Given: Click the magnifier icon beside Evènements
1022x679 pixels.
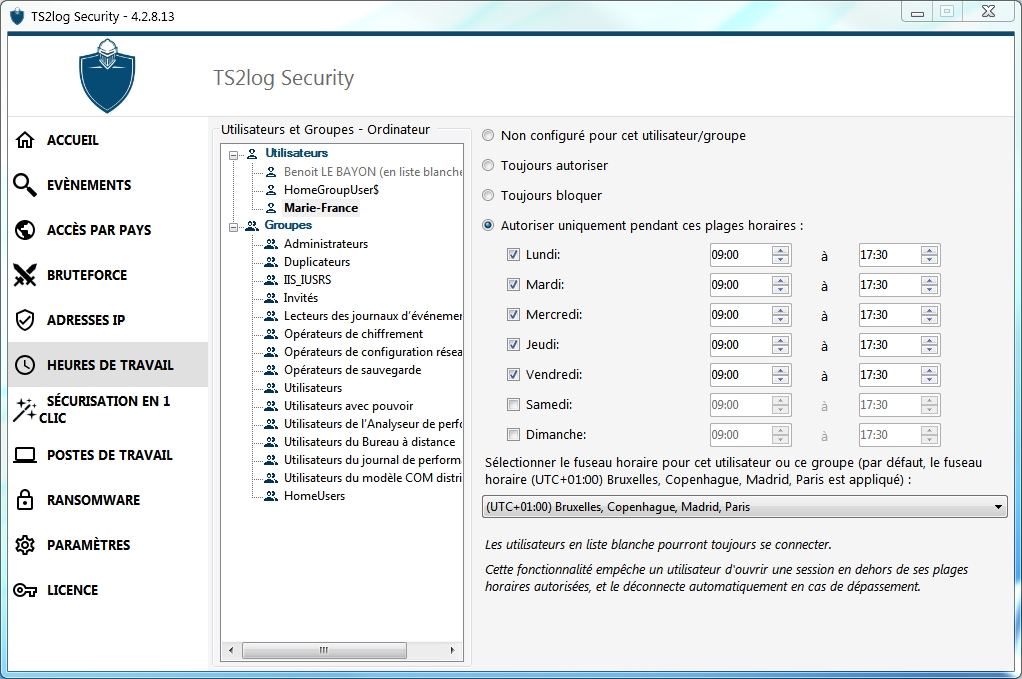Looking at the screenshot, I should pos(25,185).
